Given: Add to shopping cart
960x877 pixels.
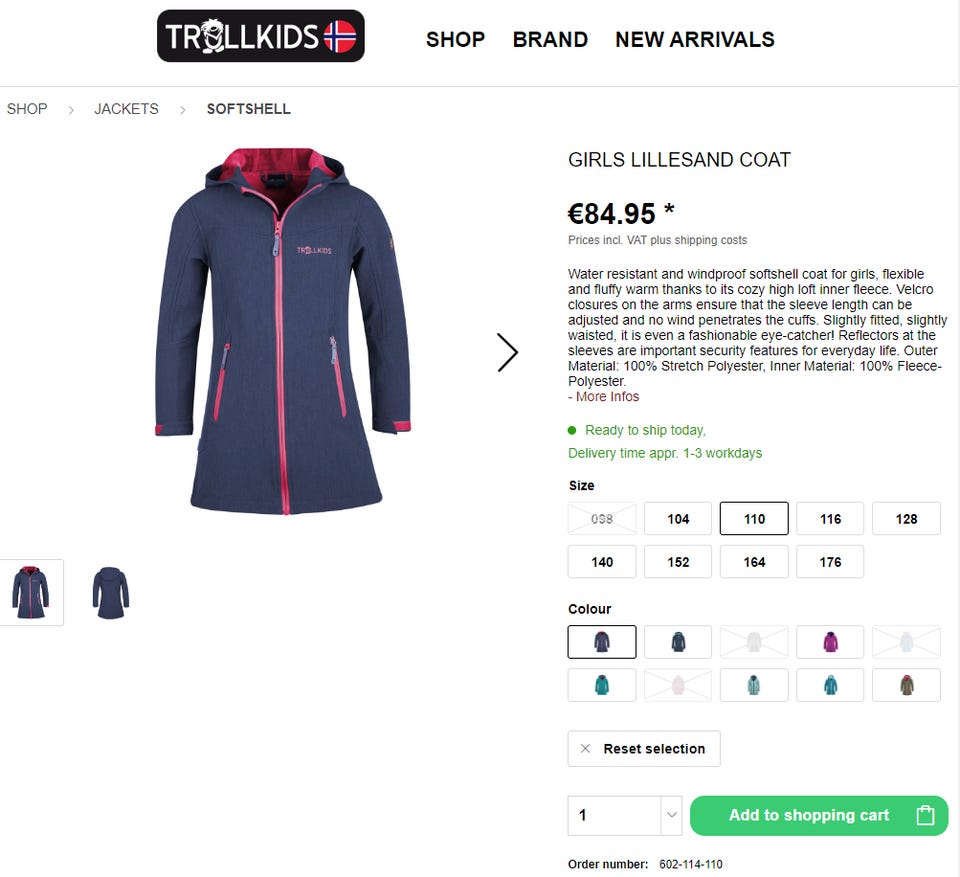Looking at the screenshot, I should pyautogui.click(x=819, y=815).
